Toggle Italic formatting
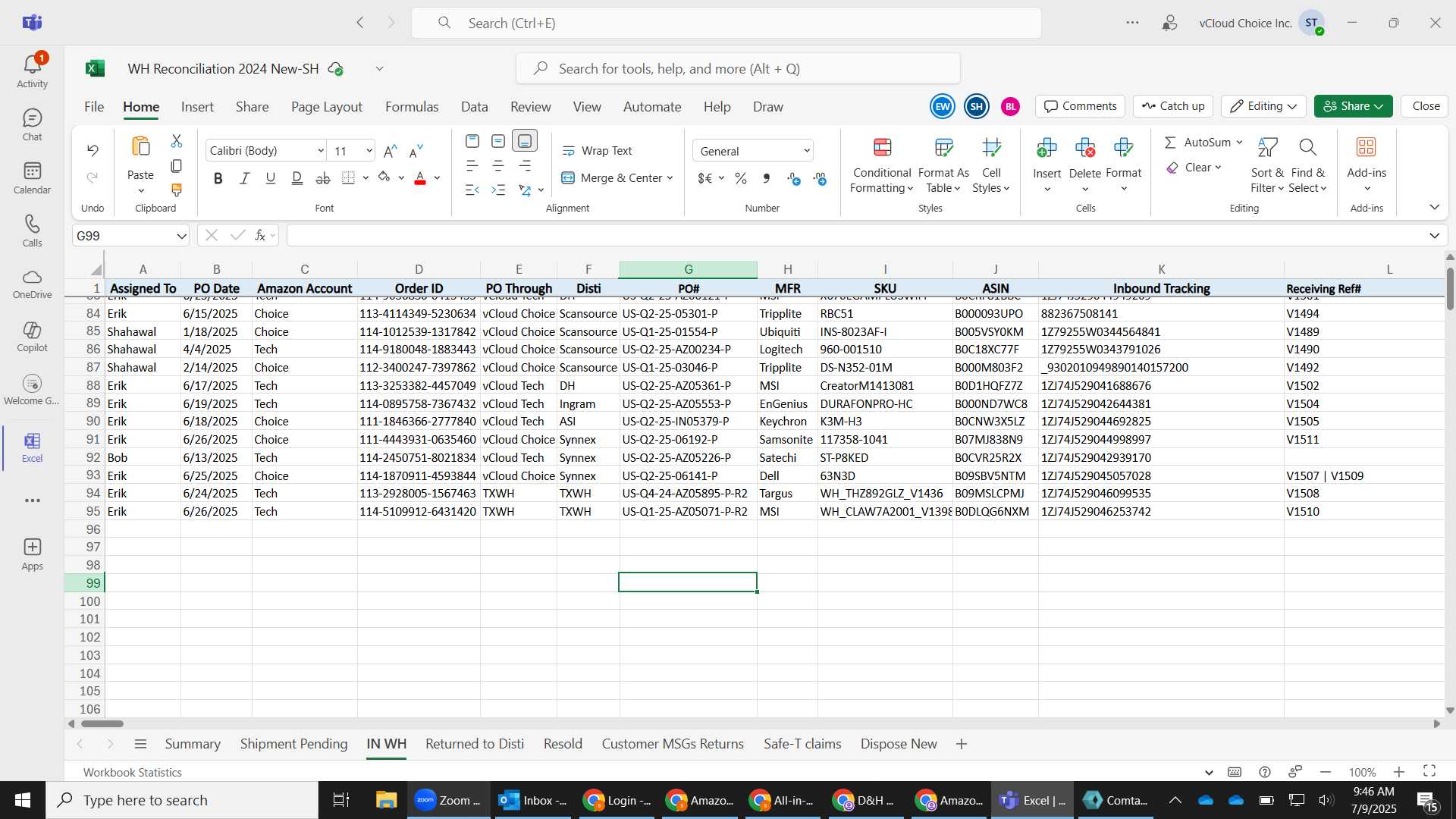The width and height of the screenshot is (1456, 819). [x=244, y=178]
